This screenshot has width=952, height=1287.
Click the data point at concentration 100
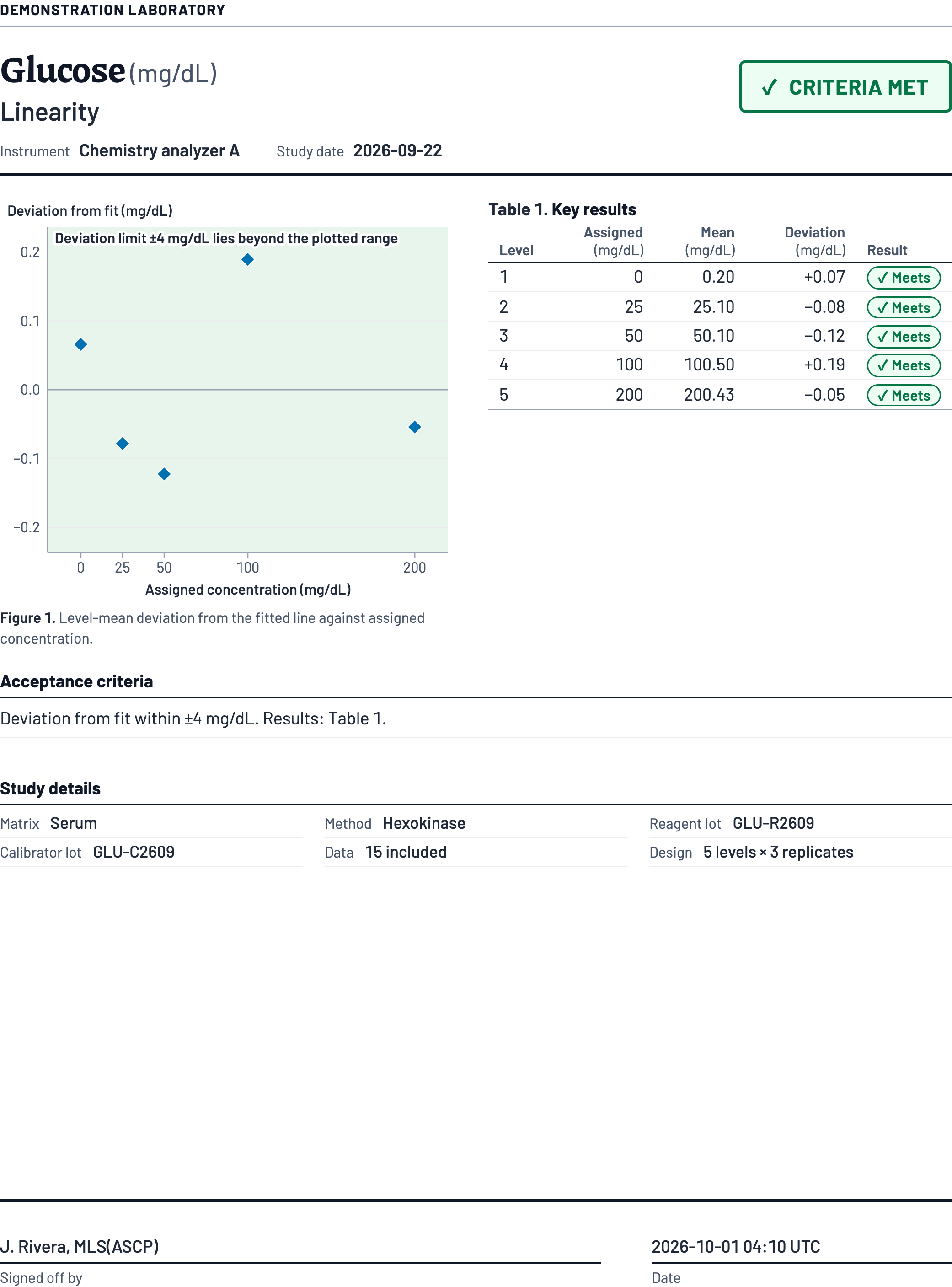[x=248, y=259]
